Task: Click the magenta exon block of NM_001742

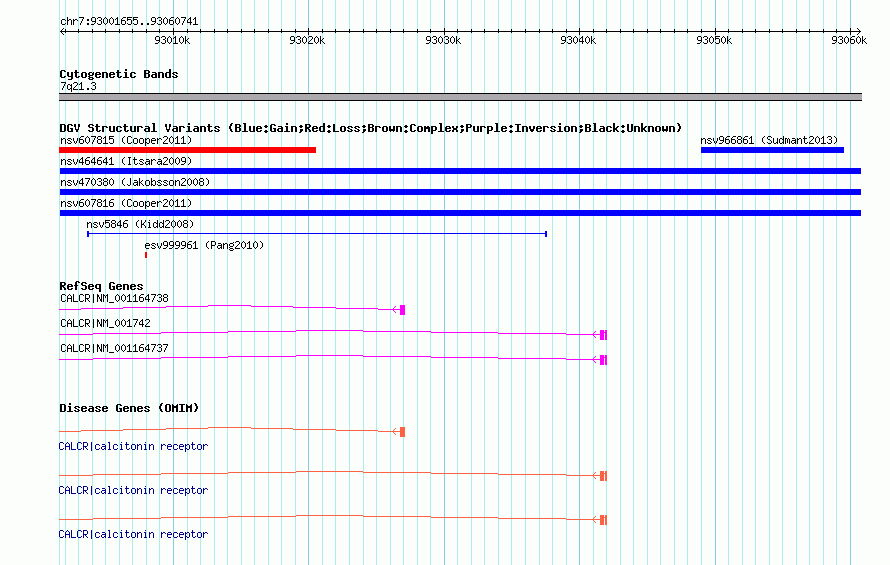Action: 603,334
